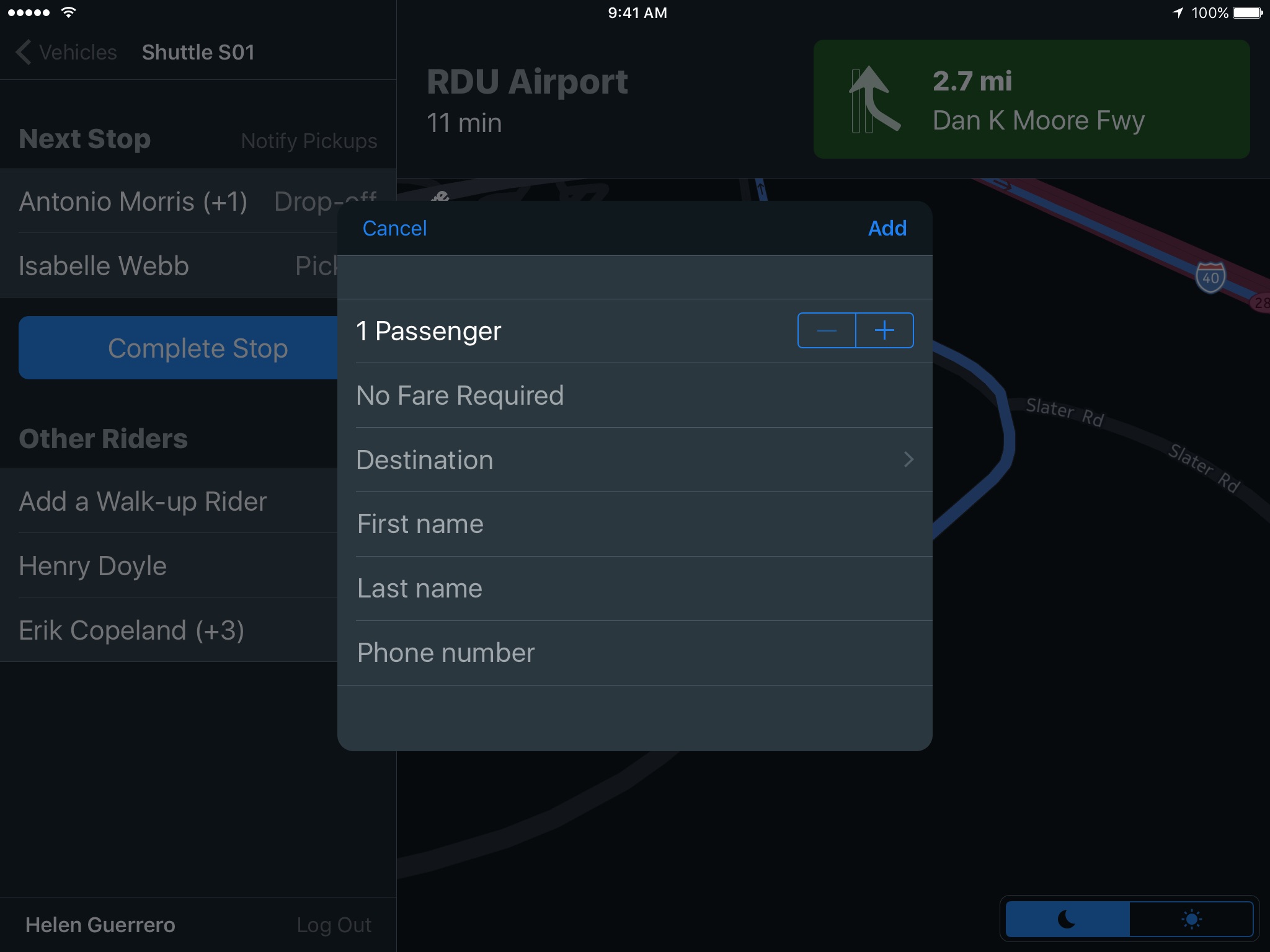Tap the decrement passenger count button

(x=826, y=330)
